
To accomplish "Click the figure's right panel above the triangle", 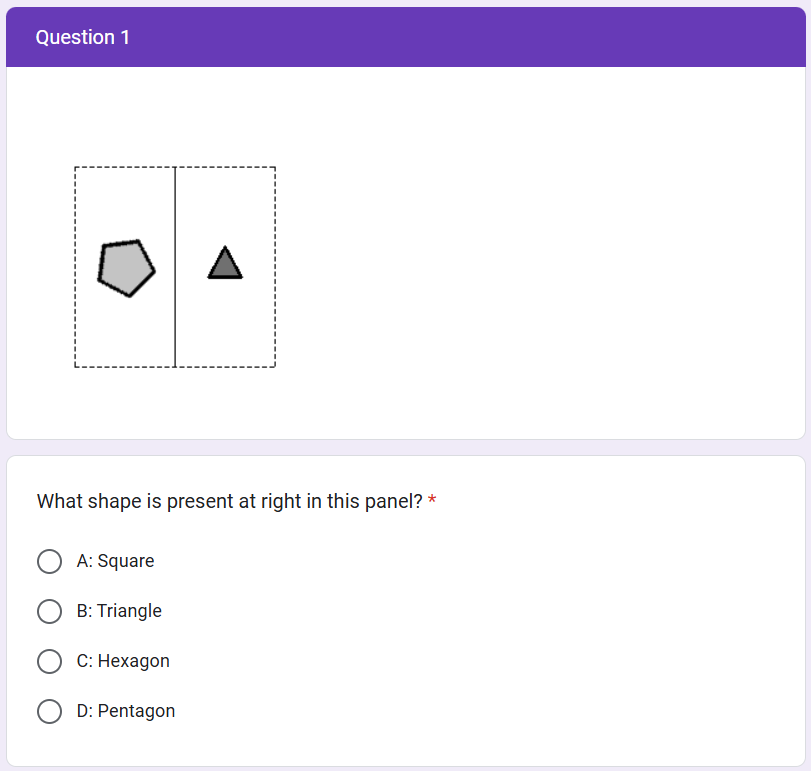I will tap(225, 205).
